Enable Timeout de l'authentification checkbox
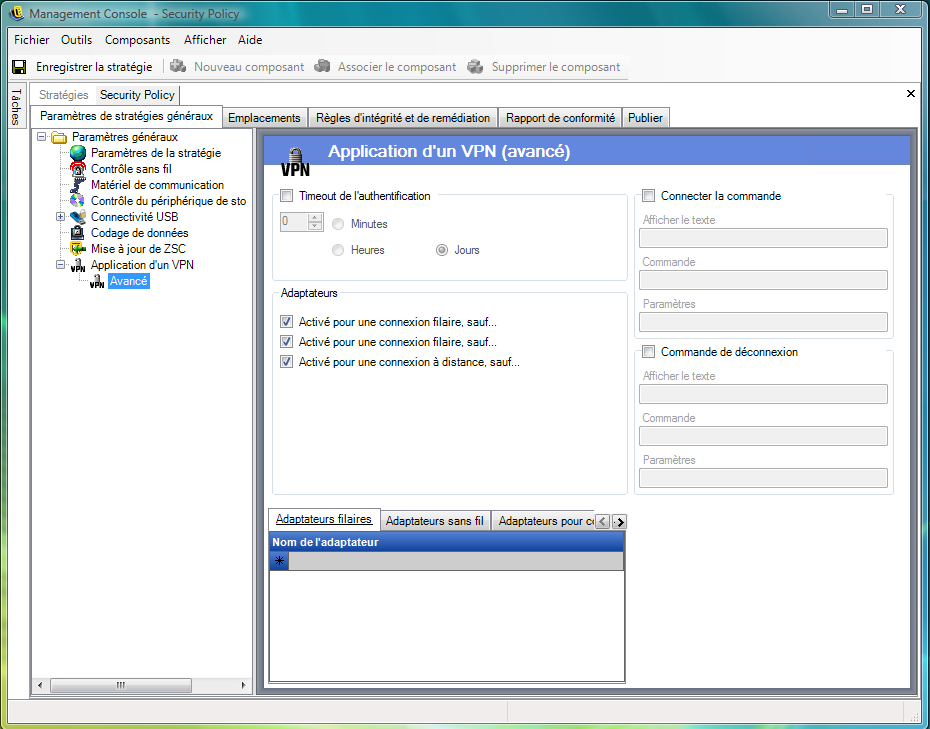The height and width of the screenshot is (729, 930). pos(287,196)
